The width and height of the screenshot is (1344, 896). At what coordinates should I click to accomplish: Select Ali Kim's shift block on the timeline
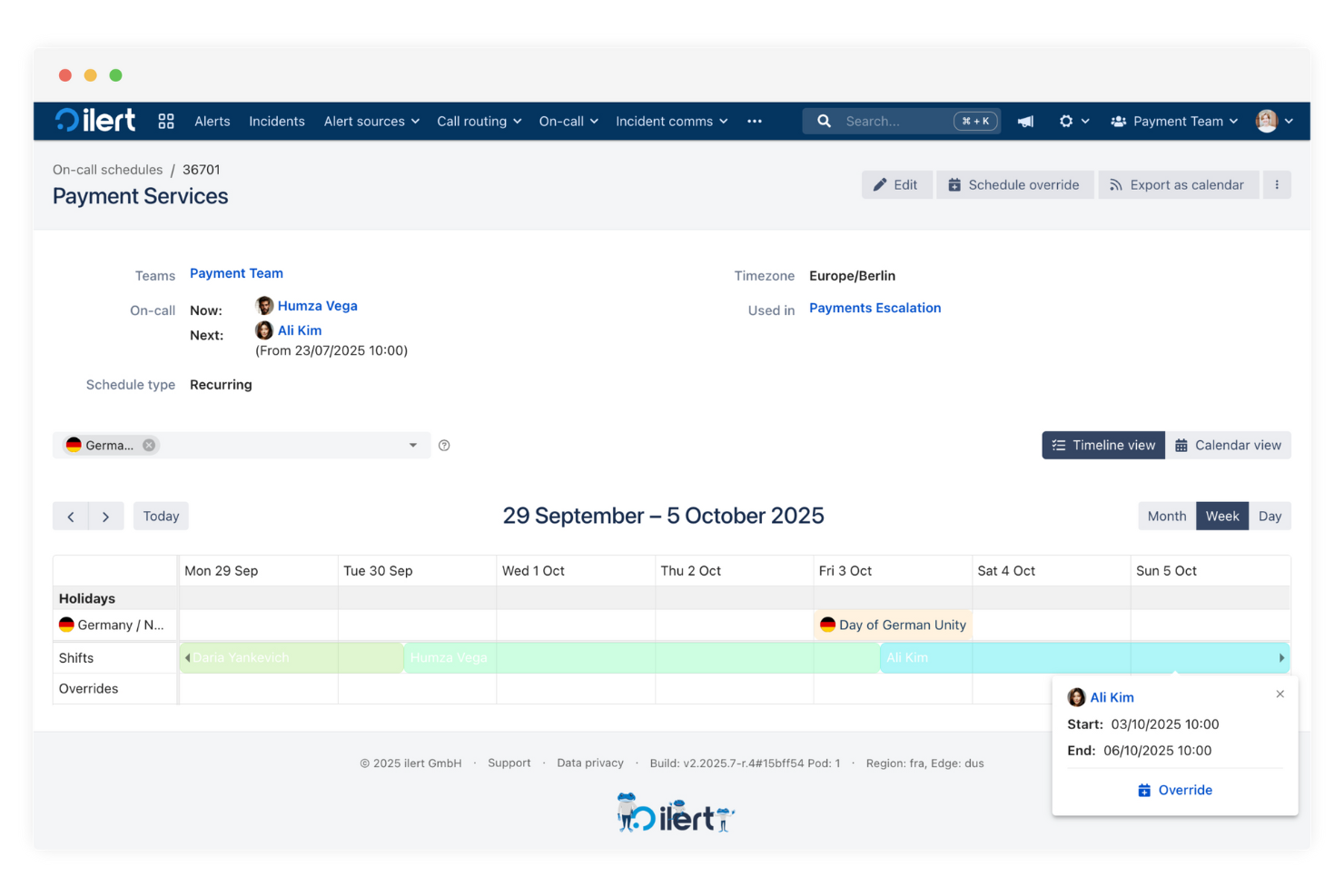pyautogui.click(x=999, y=657)
